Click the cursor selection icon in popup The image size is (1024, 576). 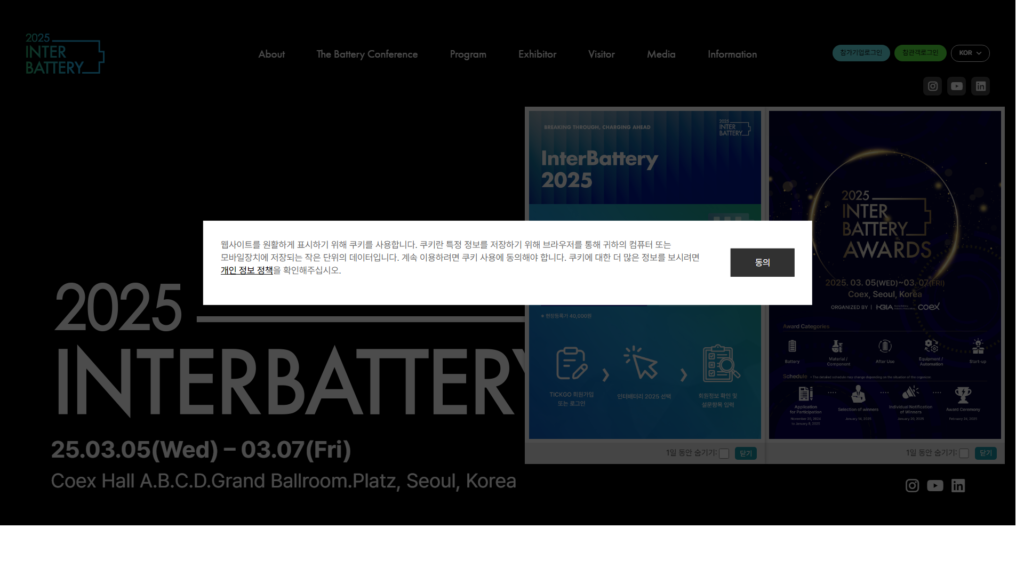641,362
